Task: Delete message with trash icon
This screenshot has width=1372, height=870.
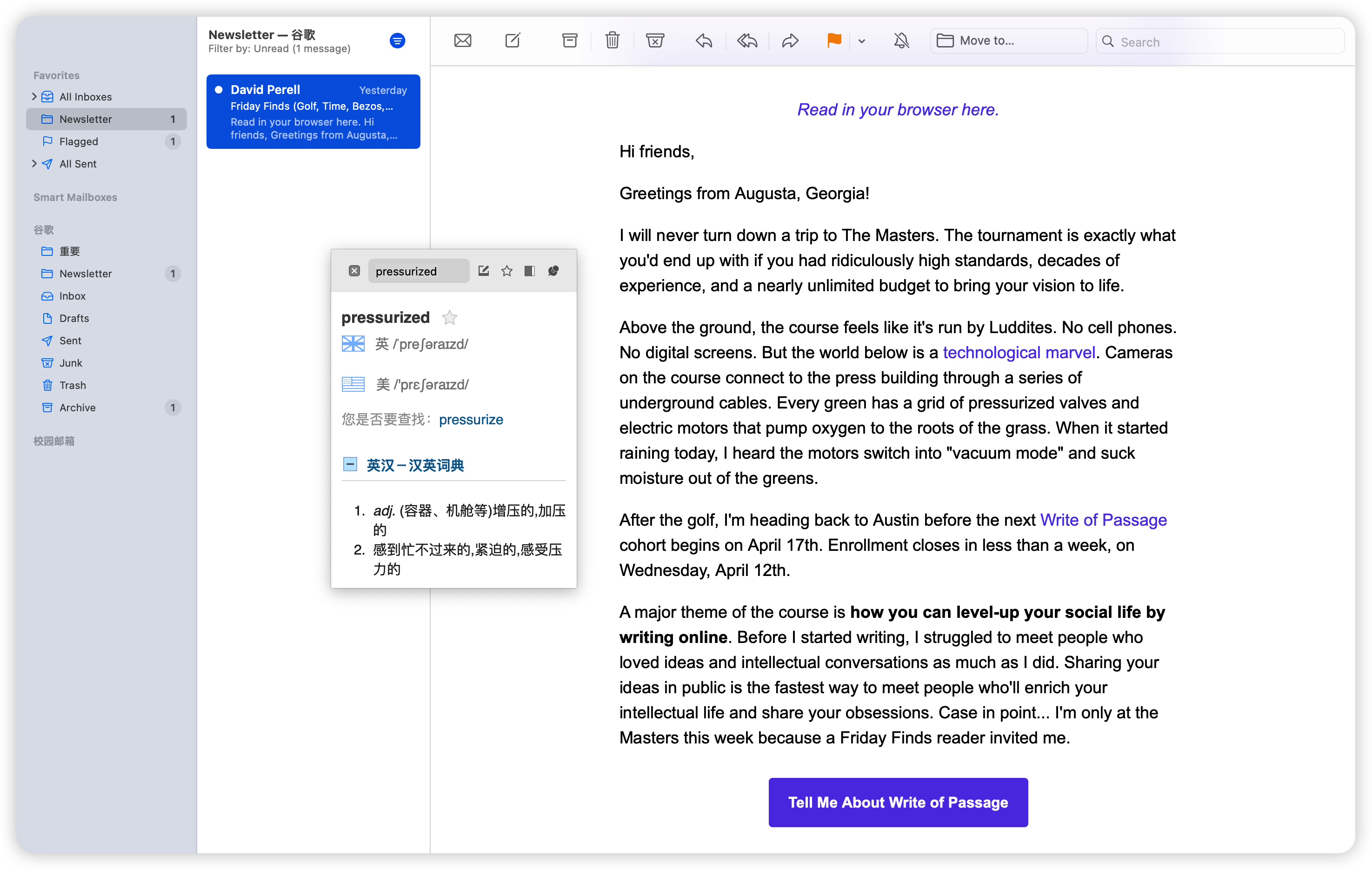Action: (612, 40)
